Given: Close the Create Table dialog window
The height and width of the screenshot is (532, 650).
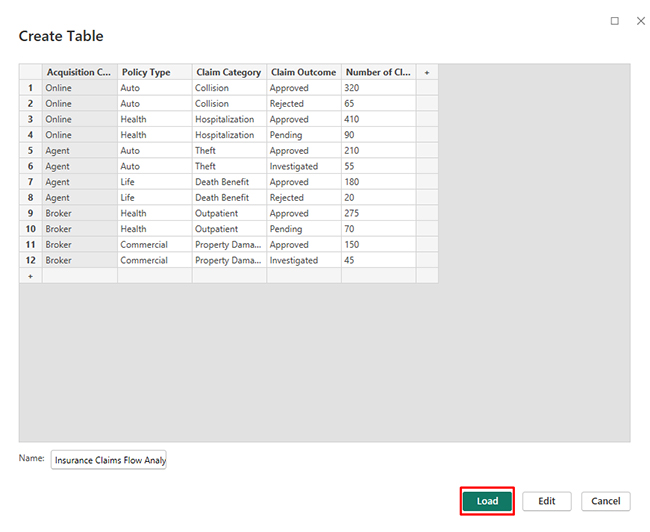Looking at the screenshot, I should (x=640, y=21).
